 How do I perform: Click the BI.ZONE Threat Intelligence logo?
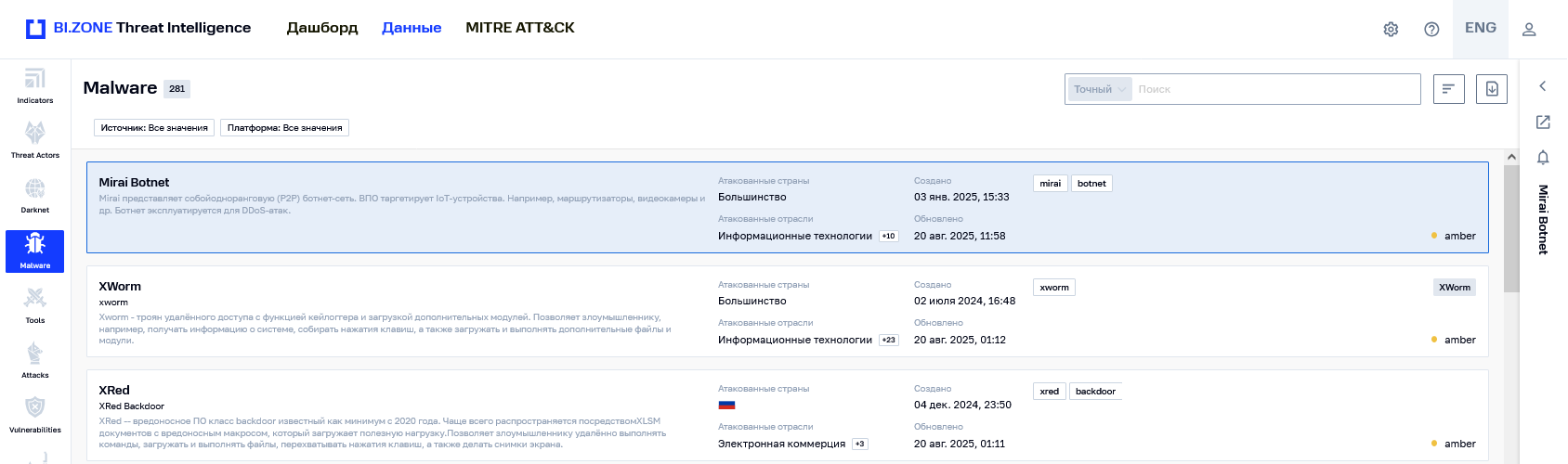(138, 28)
